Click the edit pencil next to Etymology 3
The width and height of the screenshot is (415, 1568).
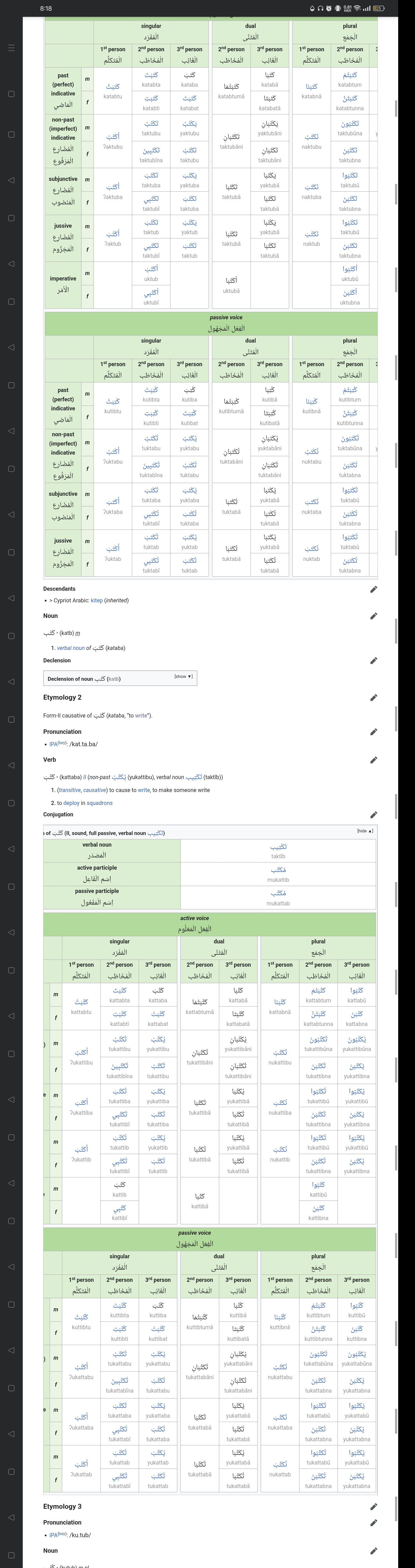[374, 1506]
